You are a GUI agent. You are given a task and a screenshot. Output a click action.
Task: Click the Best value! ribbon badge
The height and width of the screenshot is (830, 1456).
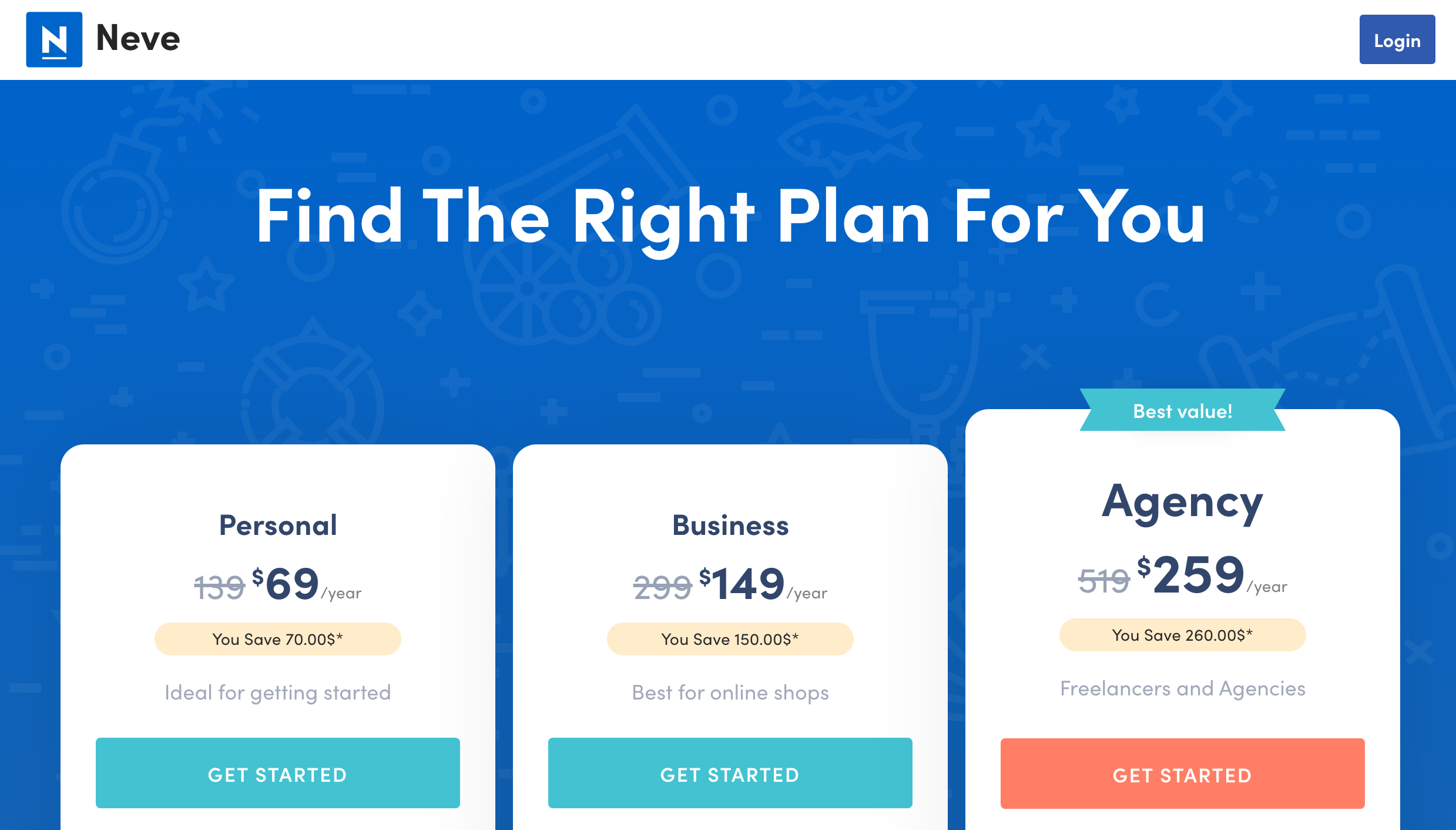(1182, 410)
